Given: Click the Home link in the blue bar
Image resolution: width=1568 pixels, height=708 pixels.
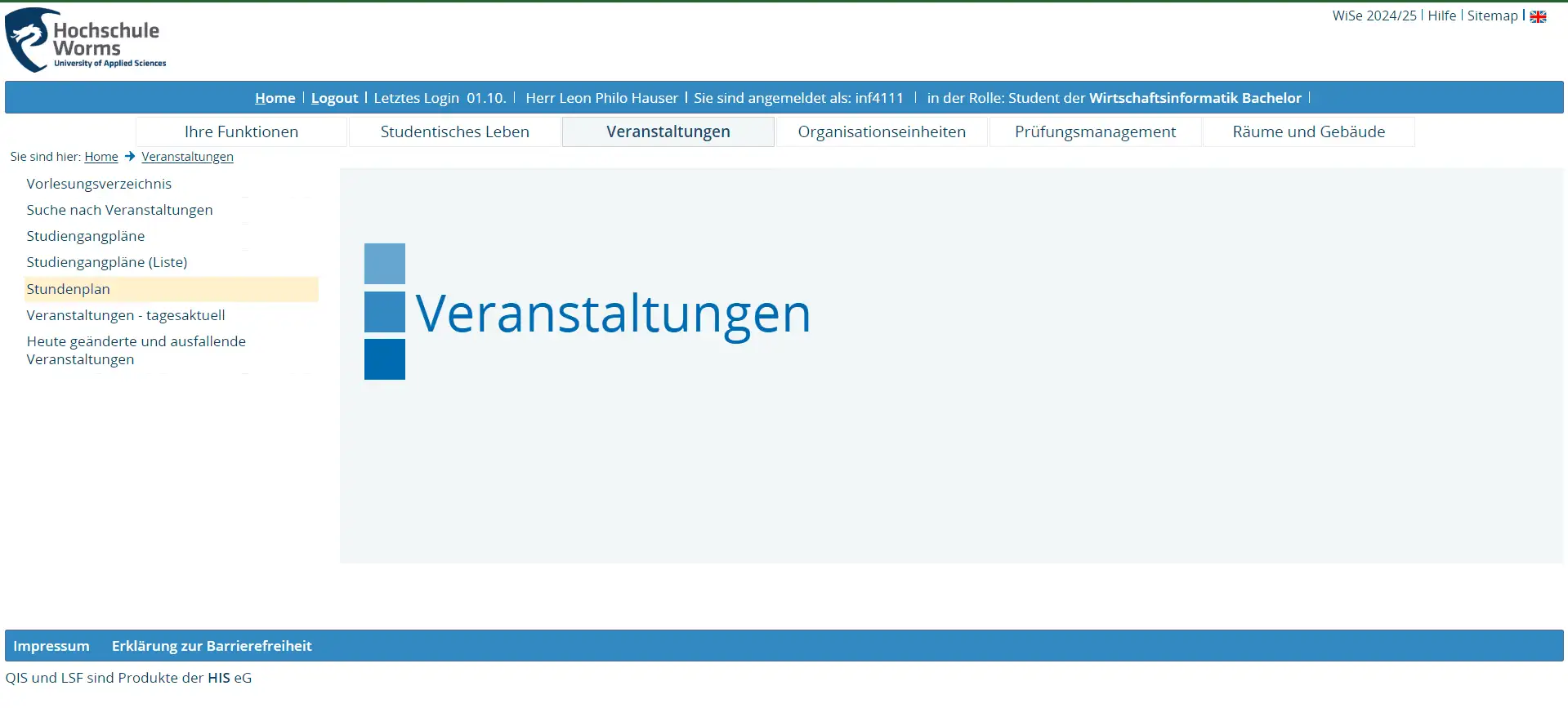Looking at the screenshot, I should click(x=275, y=98).
